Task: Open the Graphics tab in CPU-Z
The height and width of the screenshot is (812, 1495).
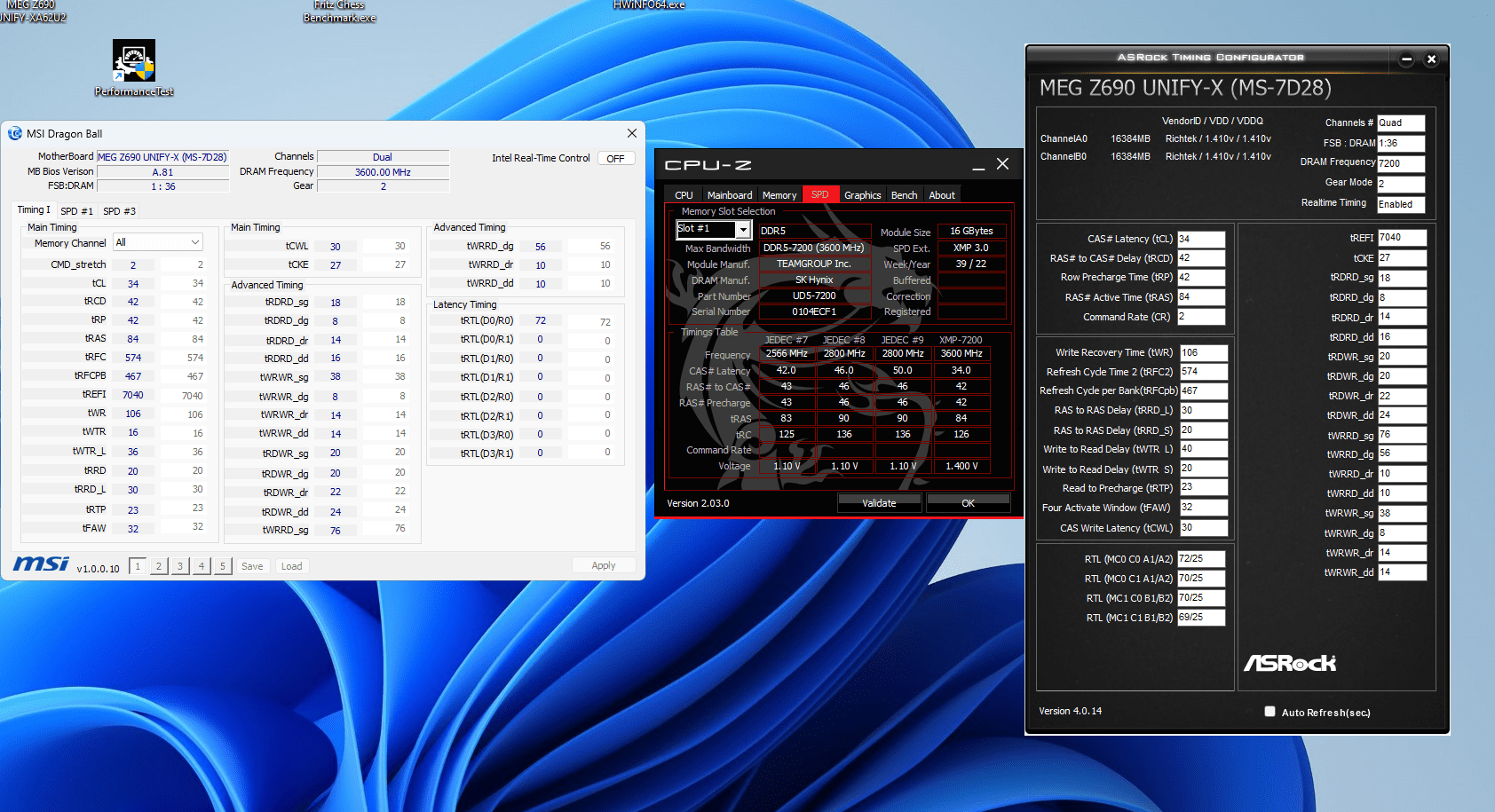Action: tap(862, 195)
